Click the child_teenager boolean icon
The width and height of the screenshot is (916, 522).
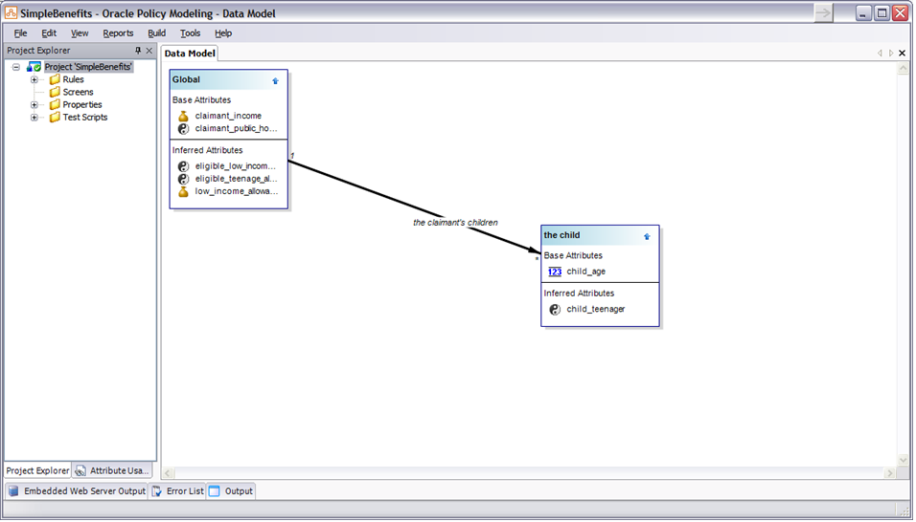[555, 309]
